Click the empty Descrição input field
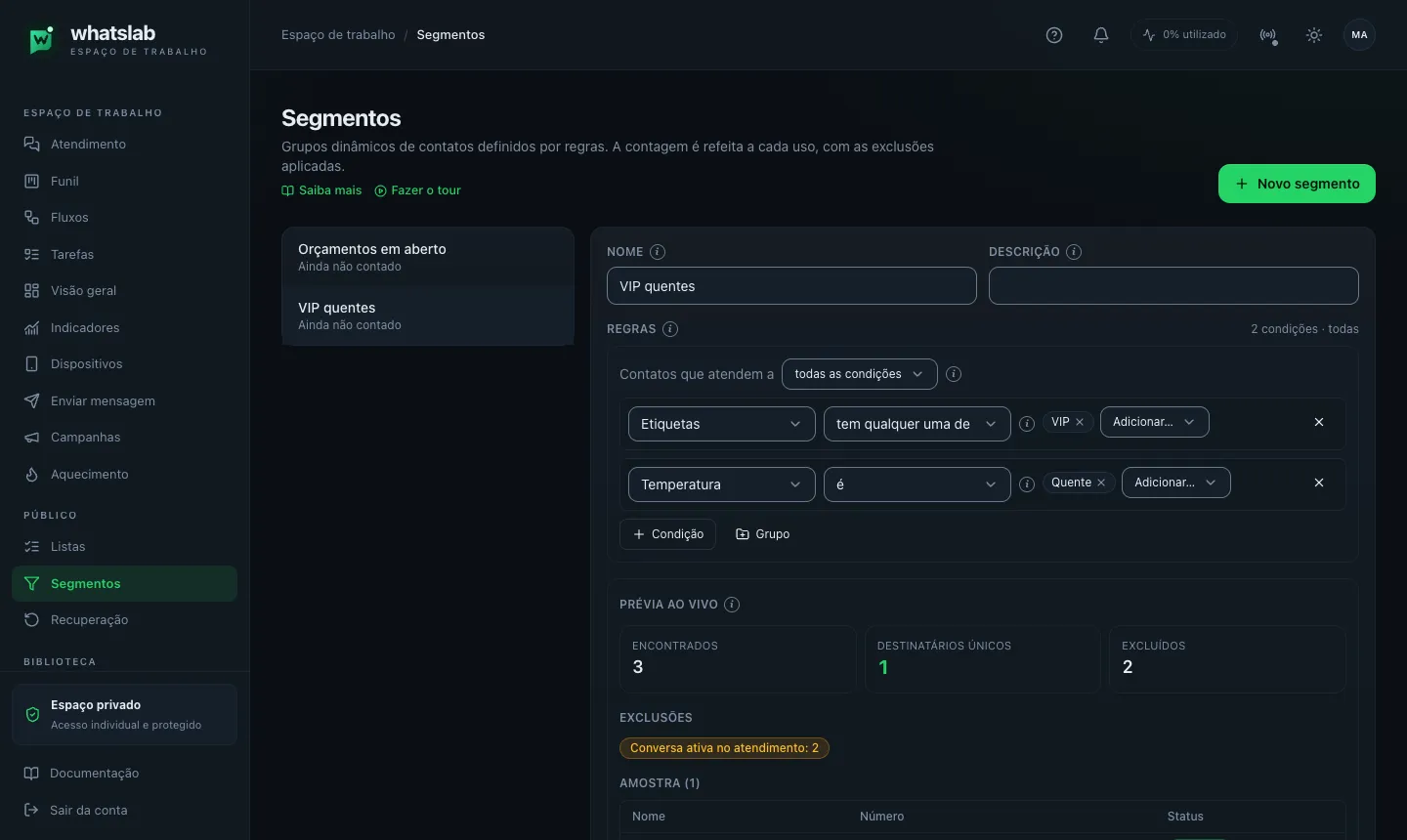This screenshot has width=1407, height=840. click(1173, 286)
